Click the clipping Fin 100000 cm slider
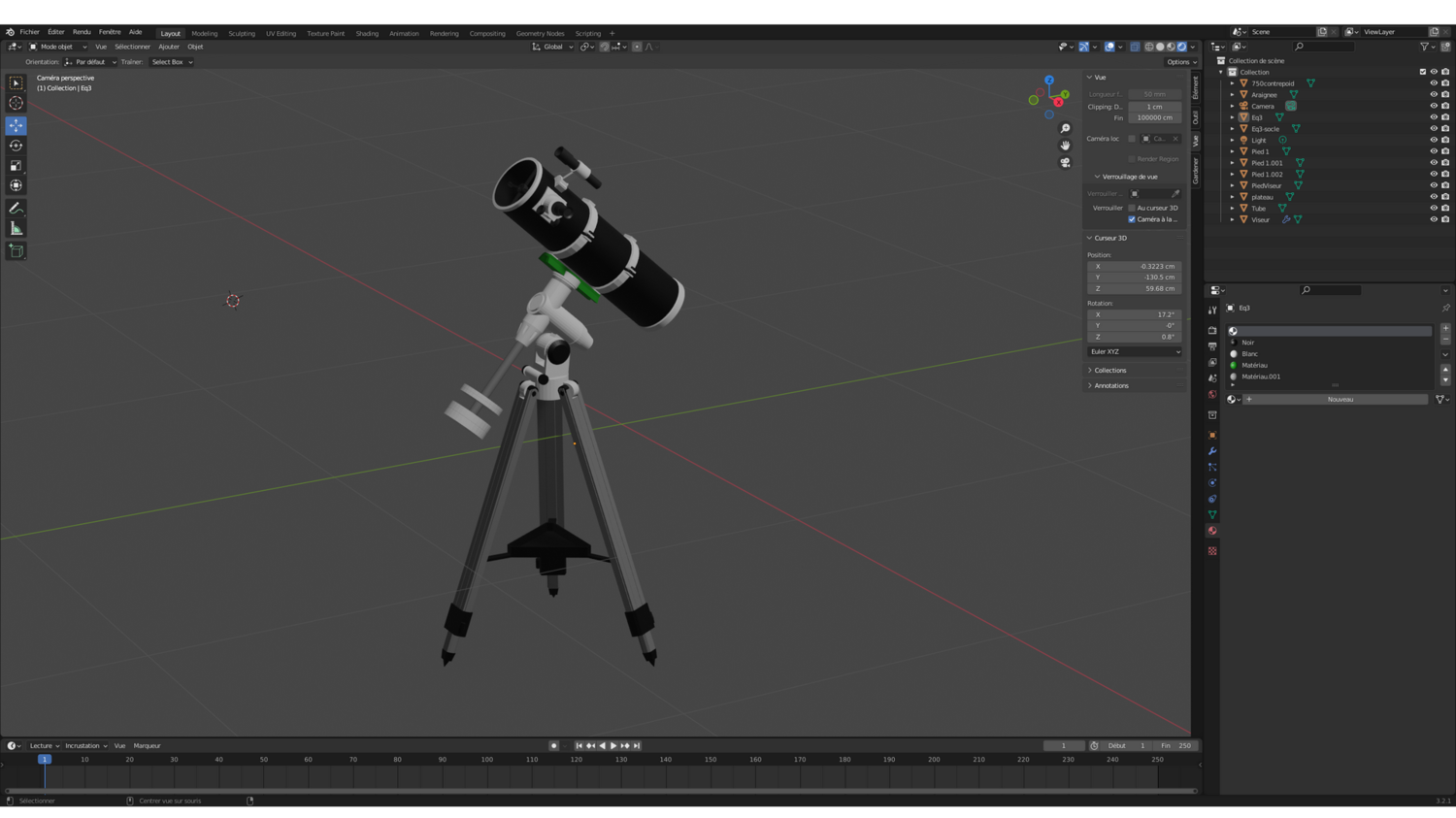Image resolution: width=1456 pixels, height=818 pixels. [1154, 117]
